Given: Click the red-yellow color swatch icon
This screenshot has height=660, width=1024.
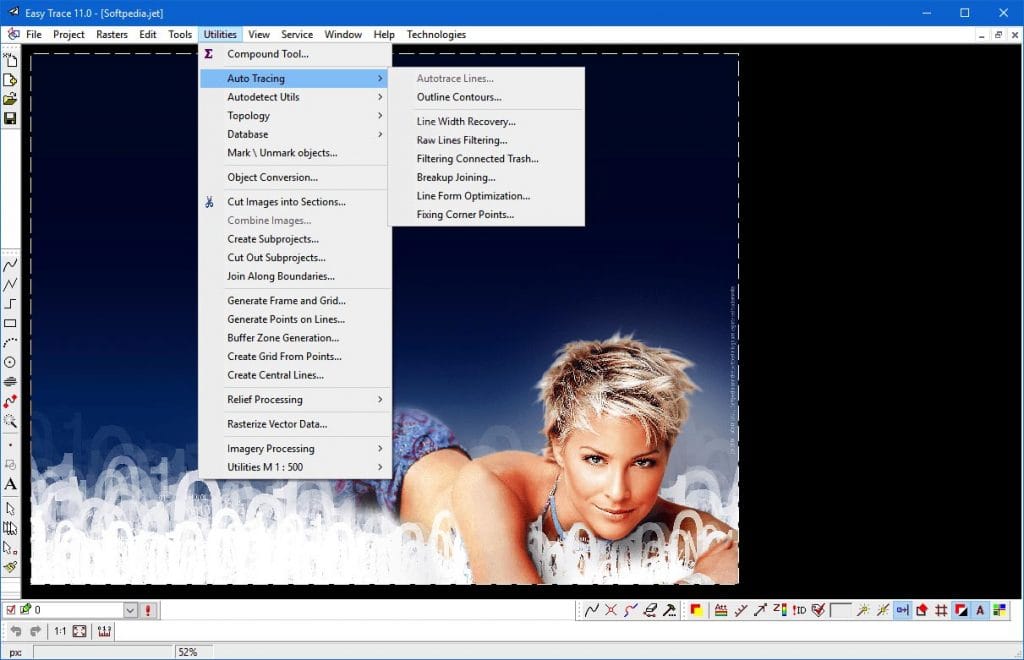Looking at the screenshot, I should tap(695, 610).
